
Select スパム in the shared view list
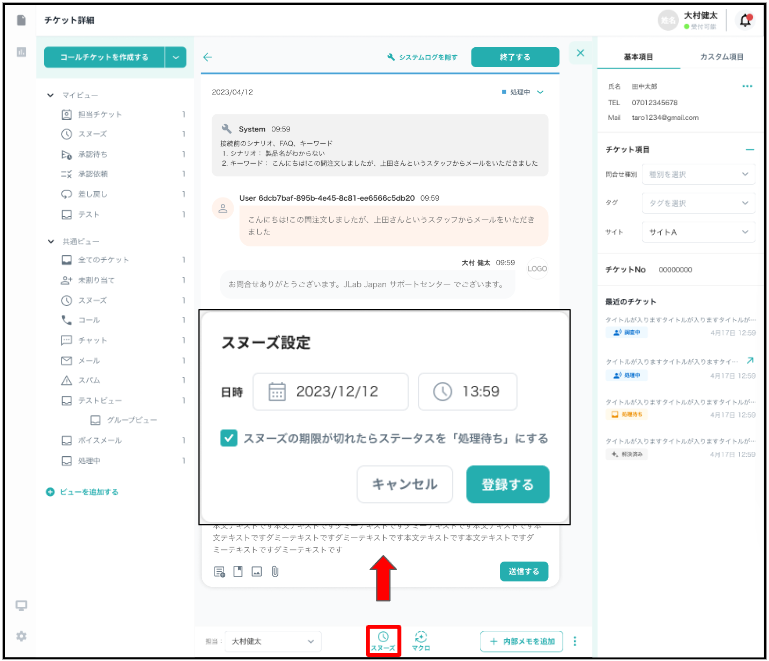point(88,380)
